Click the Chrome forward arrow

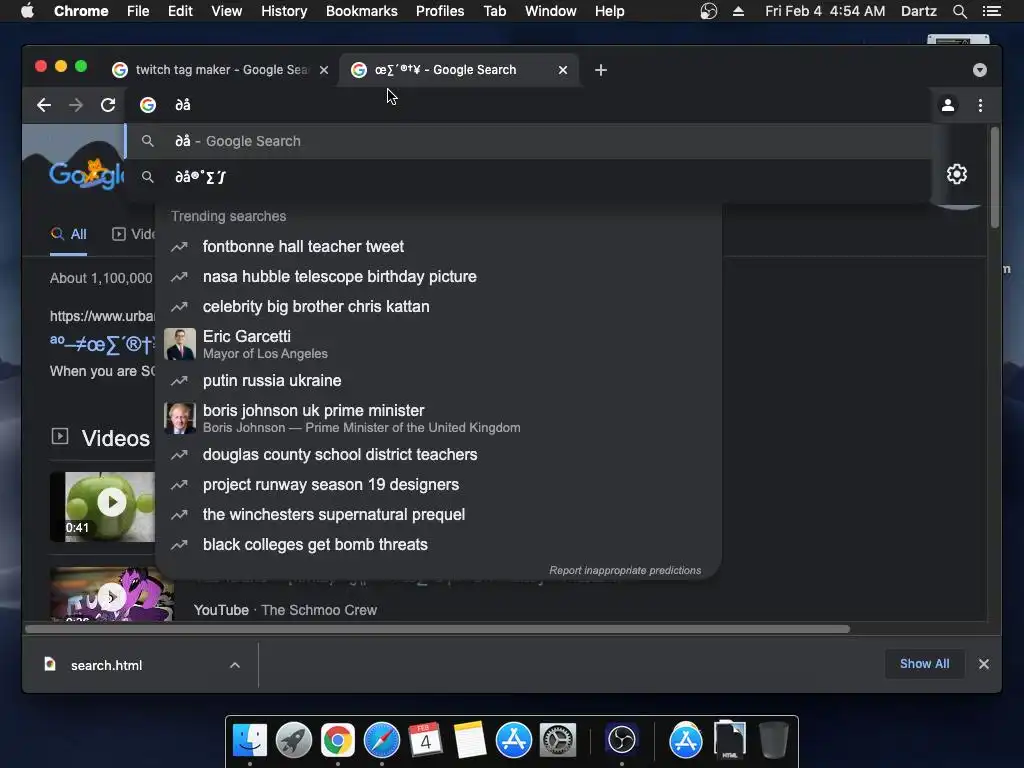click(x=76, y=105)
